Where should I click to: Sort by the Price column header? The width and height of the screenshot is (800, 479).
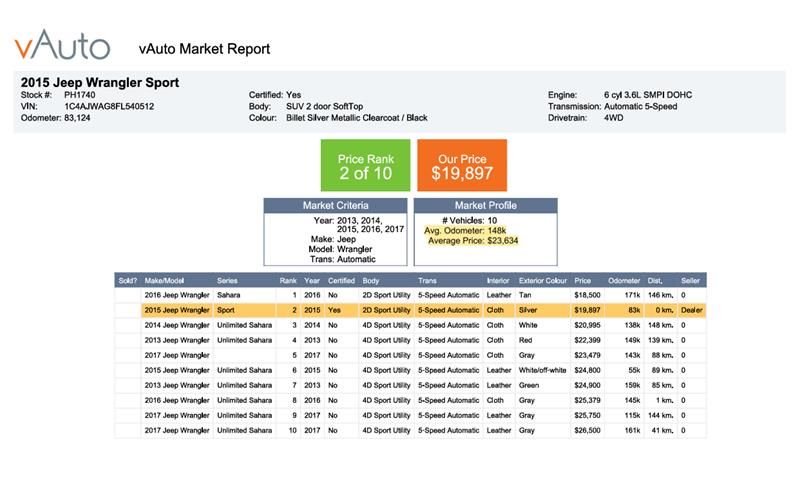click(583, 281)
